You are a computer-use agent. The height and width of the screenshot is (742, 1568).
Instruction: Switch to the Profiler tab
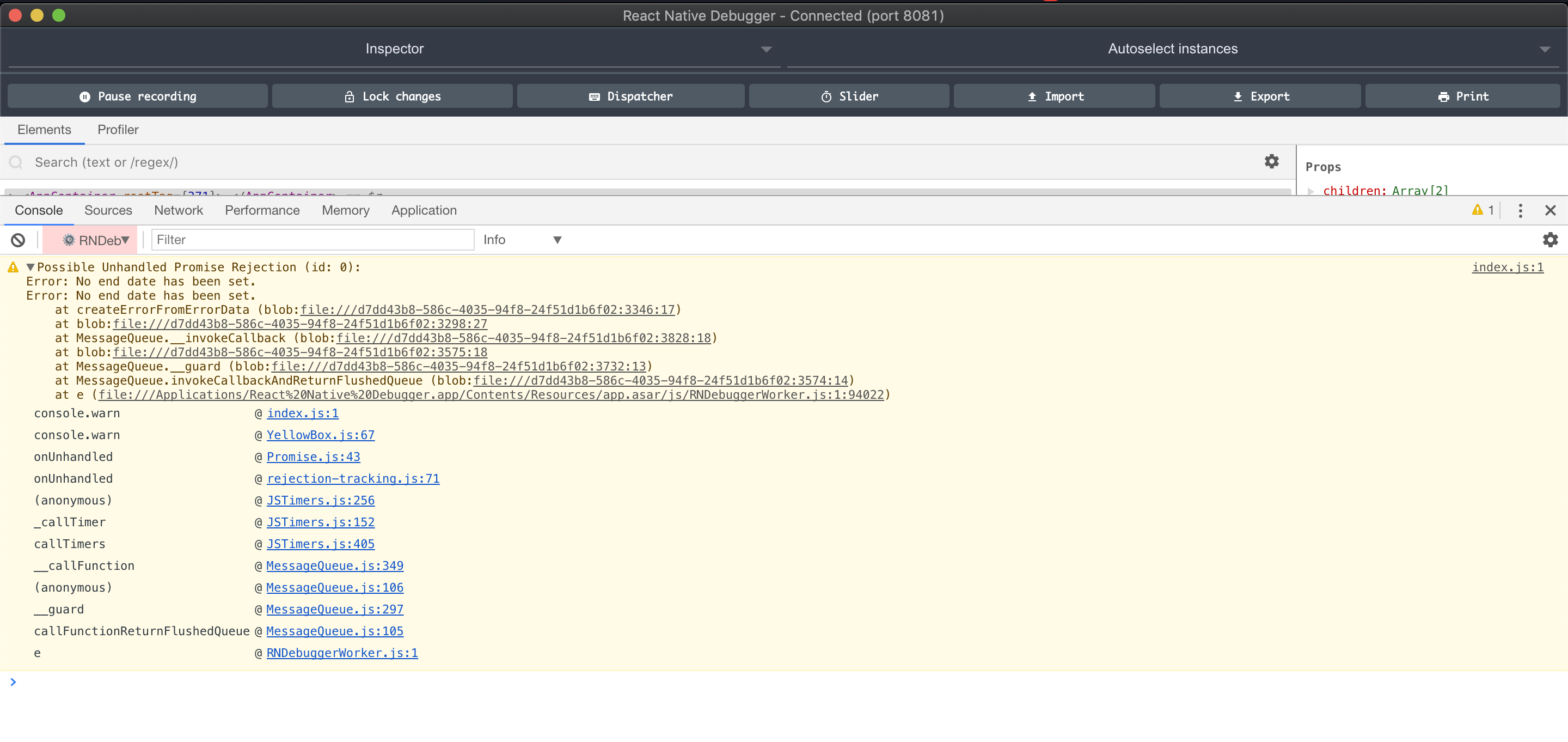(118, 130)
